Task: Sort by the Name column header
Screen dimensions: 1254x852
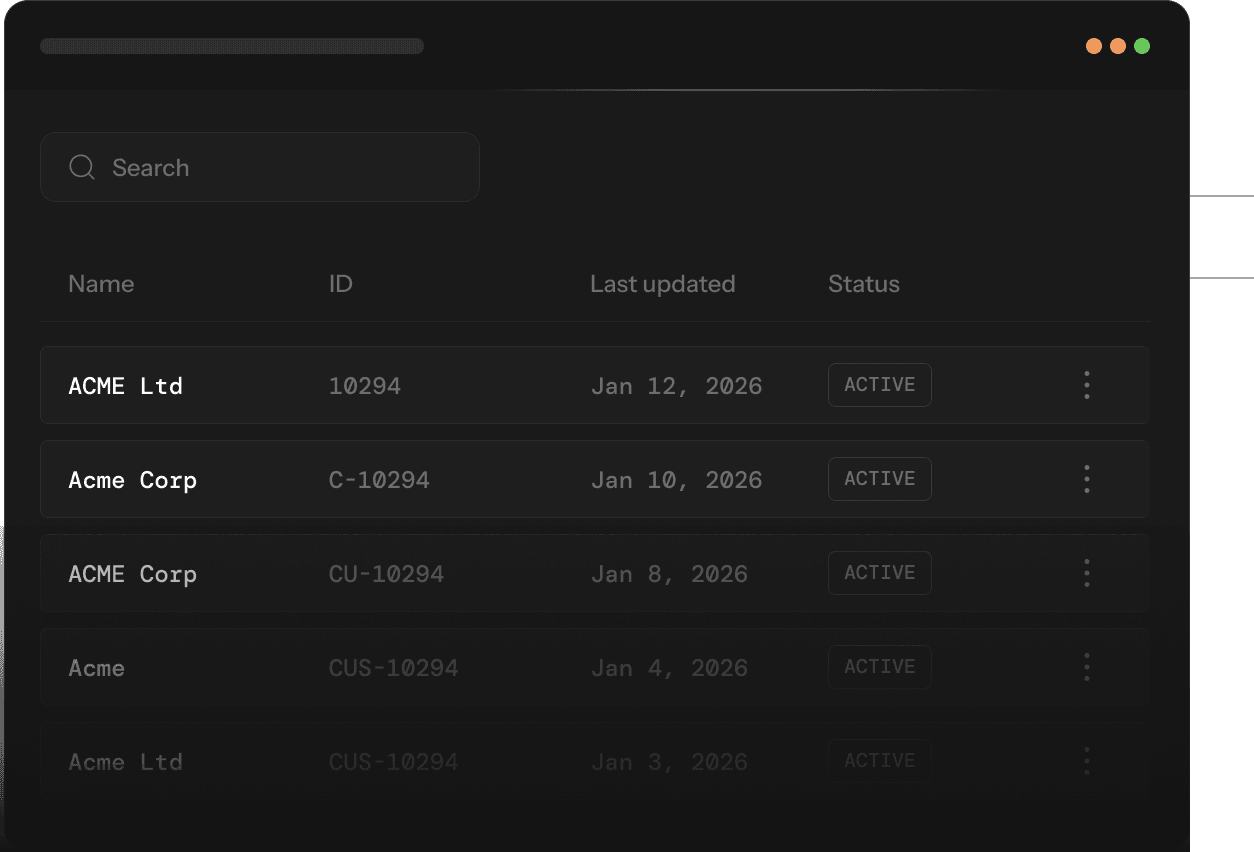Action: coord(101,284)
